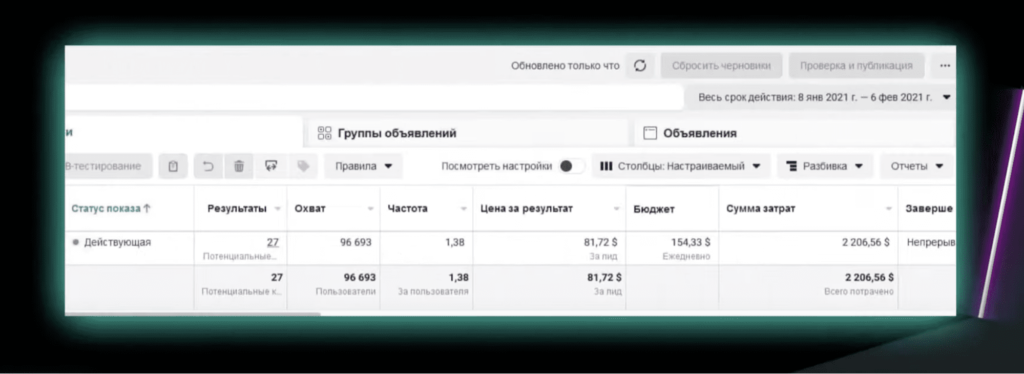
Task: Open the Разбивка dropdown
Action: coord(825,166)
